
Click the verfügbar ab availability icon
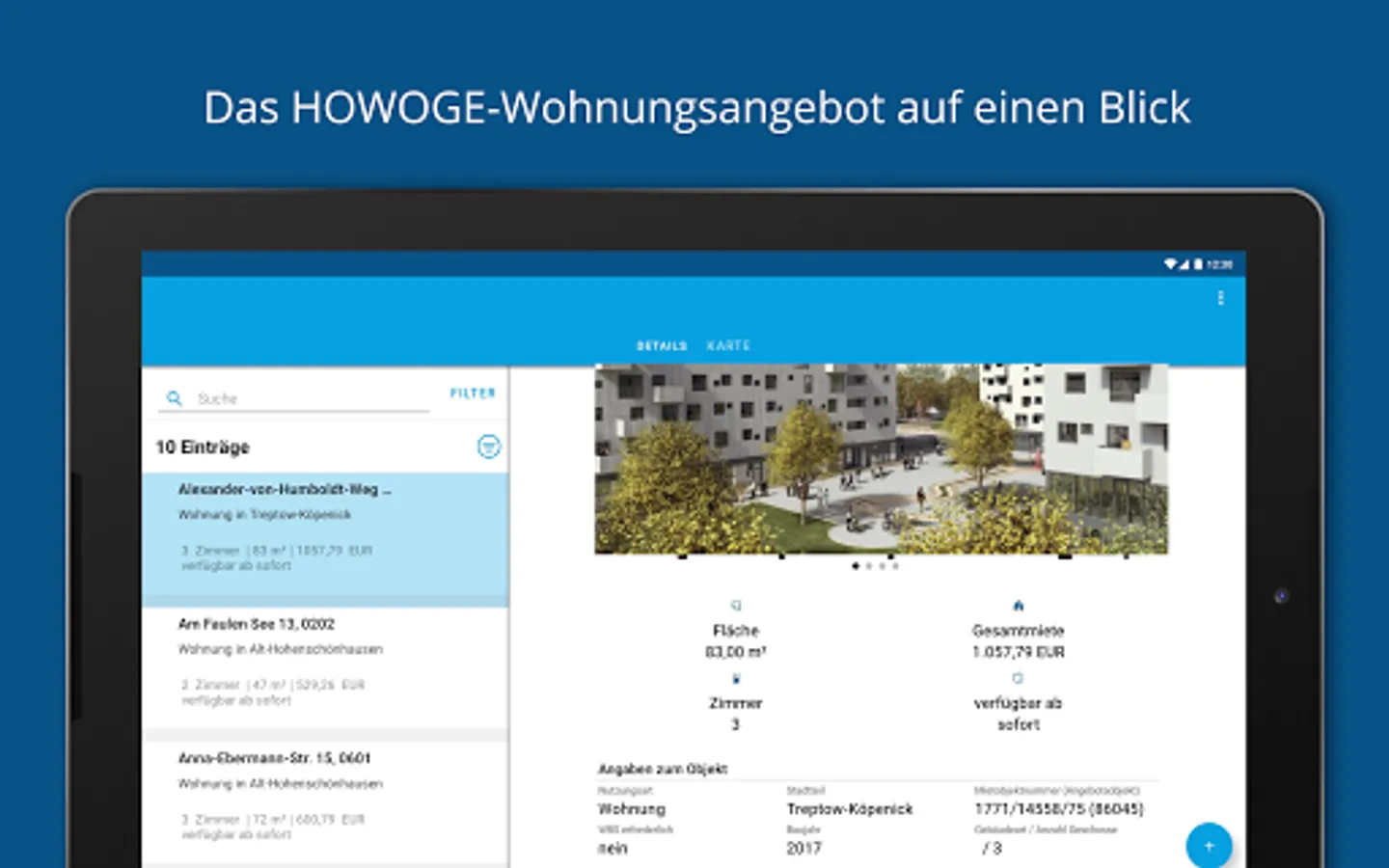pos(1018,679)
